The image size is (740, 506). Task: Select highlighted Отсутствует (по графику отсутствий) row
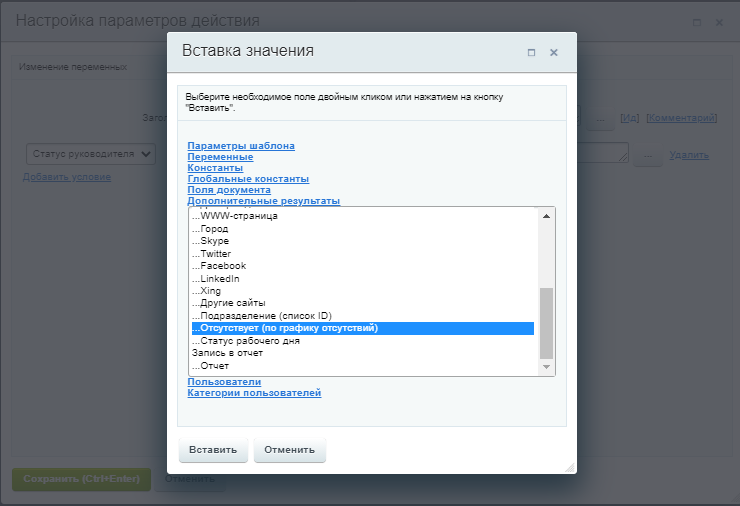pyautogui.click(x=363, y=328)
